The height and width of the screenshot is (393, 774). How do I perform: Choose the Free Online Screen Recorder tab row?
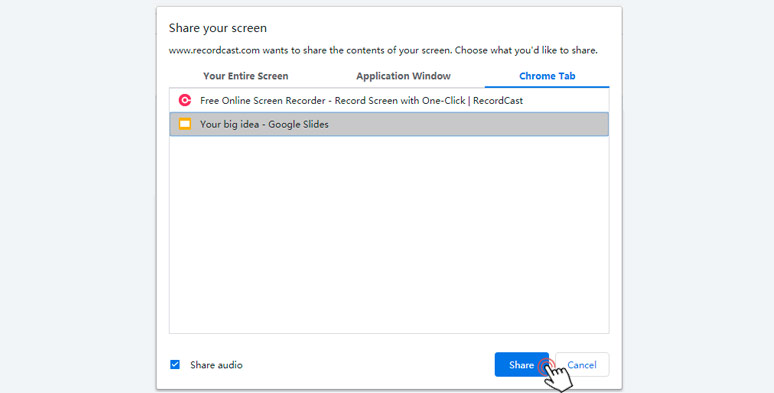389,100
